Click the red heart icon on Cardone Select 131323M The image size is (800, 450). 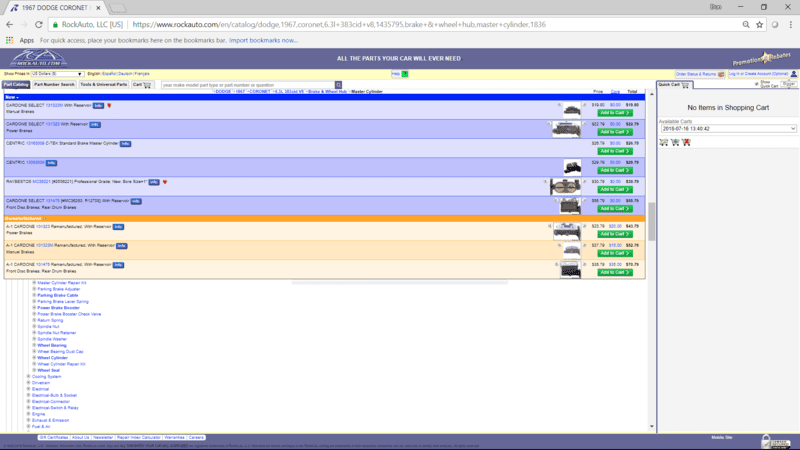click(x=109, y=106)
